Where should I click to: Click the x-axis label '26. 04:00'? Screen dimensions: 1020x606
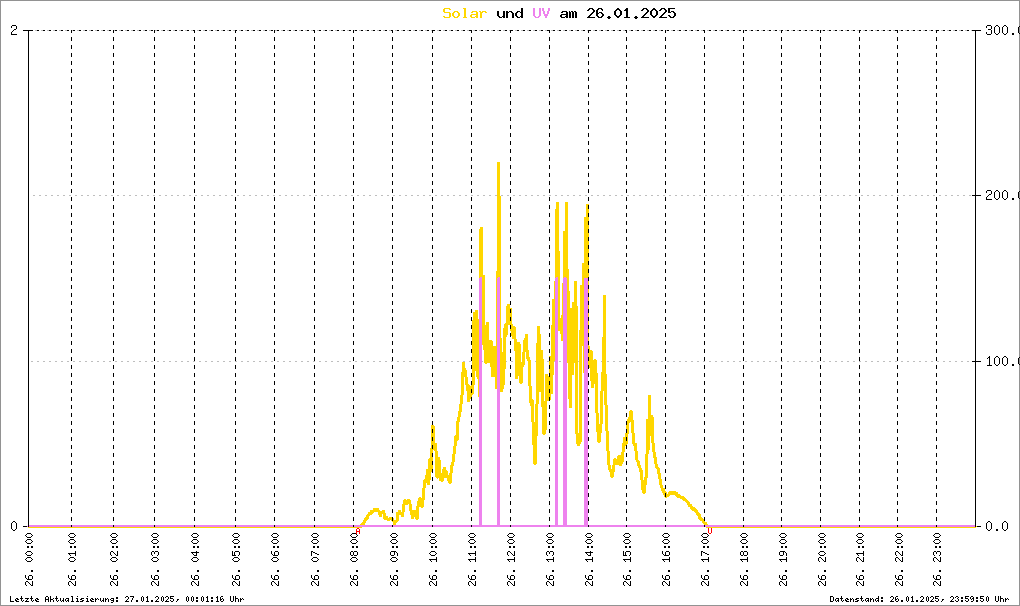195,560
